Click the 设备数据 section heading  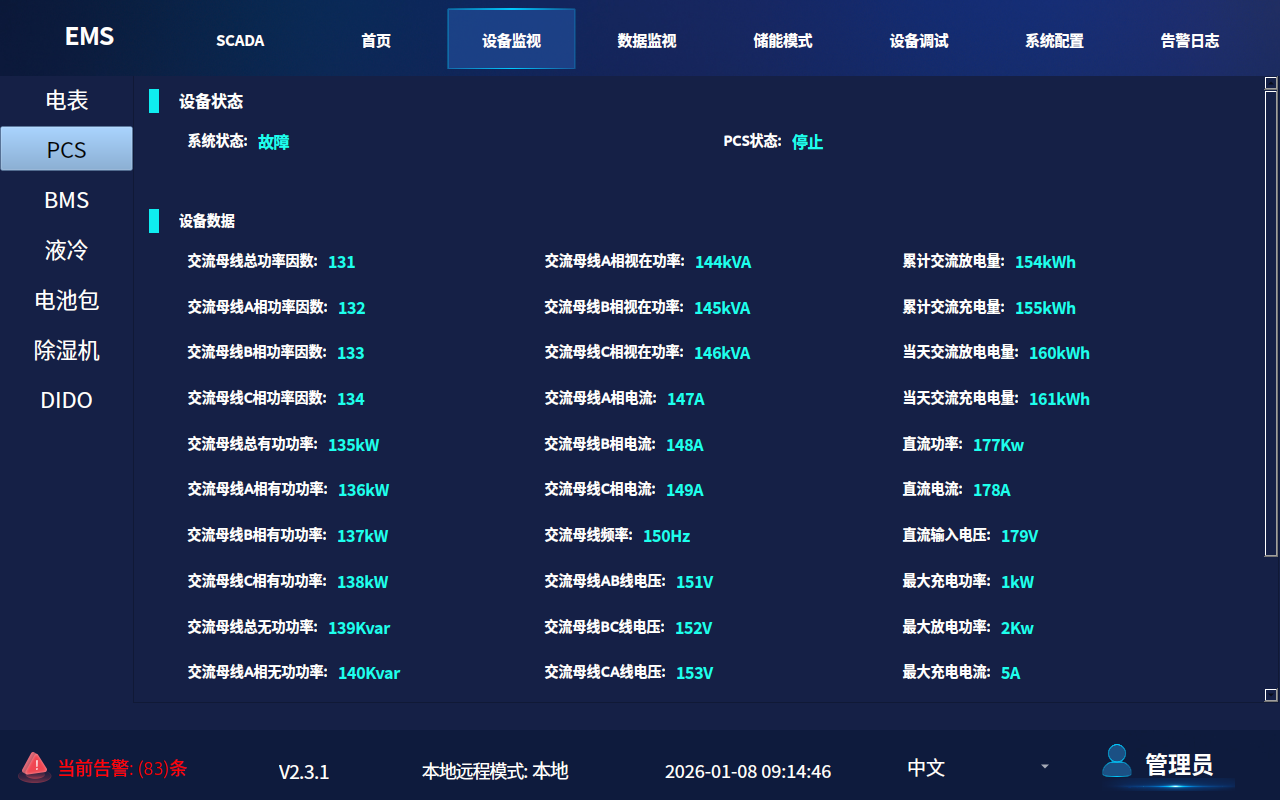pos(207,221)
